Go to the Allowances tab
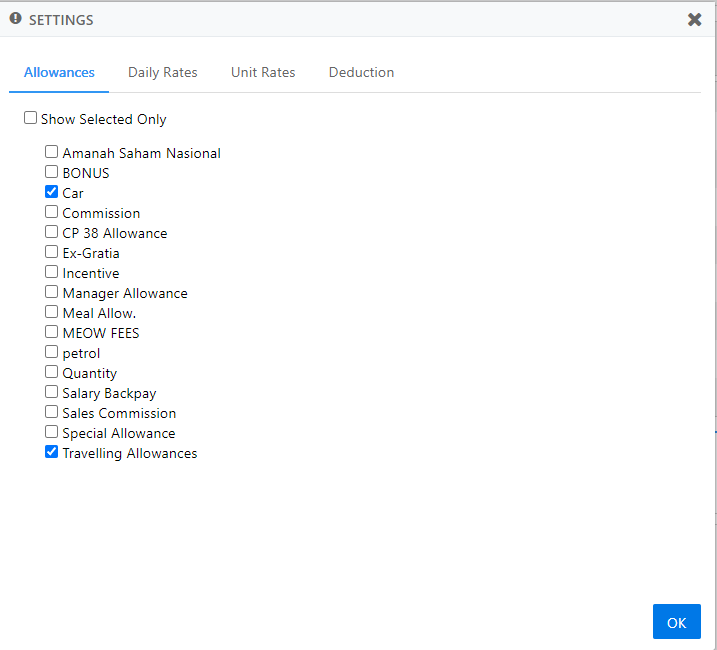Viewport: 717px width, 650px height. pyautogui.click(x=59, y=72)
